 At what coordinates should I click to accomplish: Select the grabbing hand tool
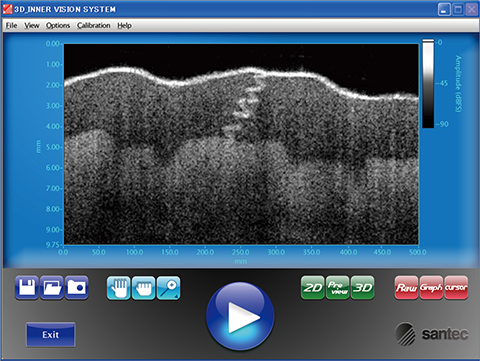tap(144, 288)
